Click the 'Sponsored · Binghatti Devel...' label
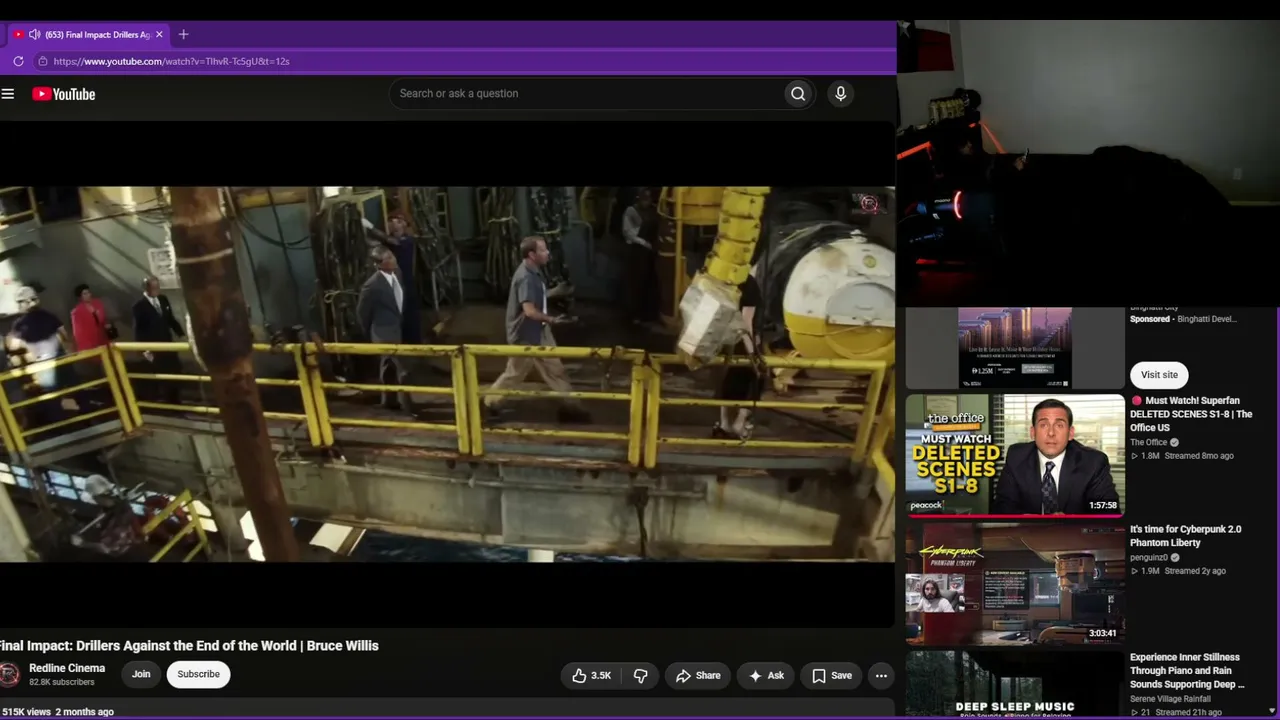This screenshot has width=1280, height=720. click(x=1183, y=319)
